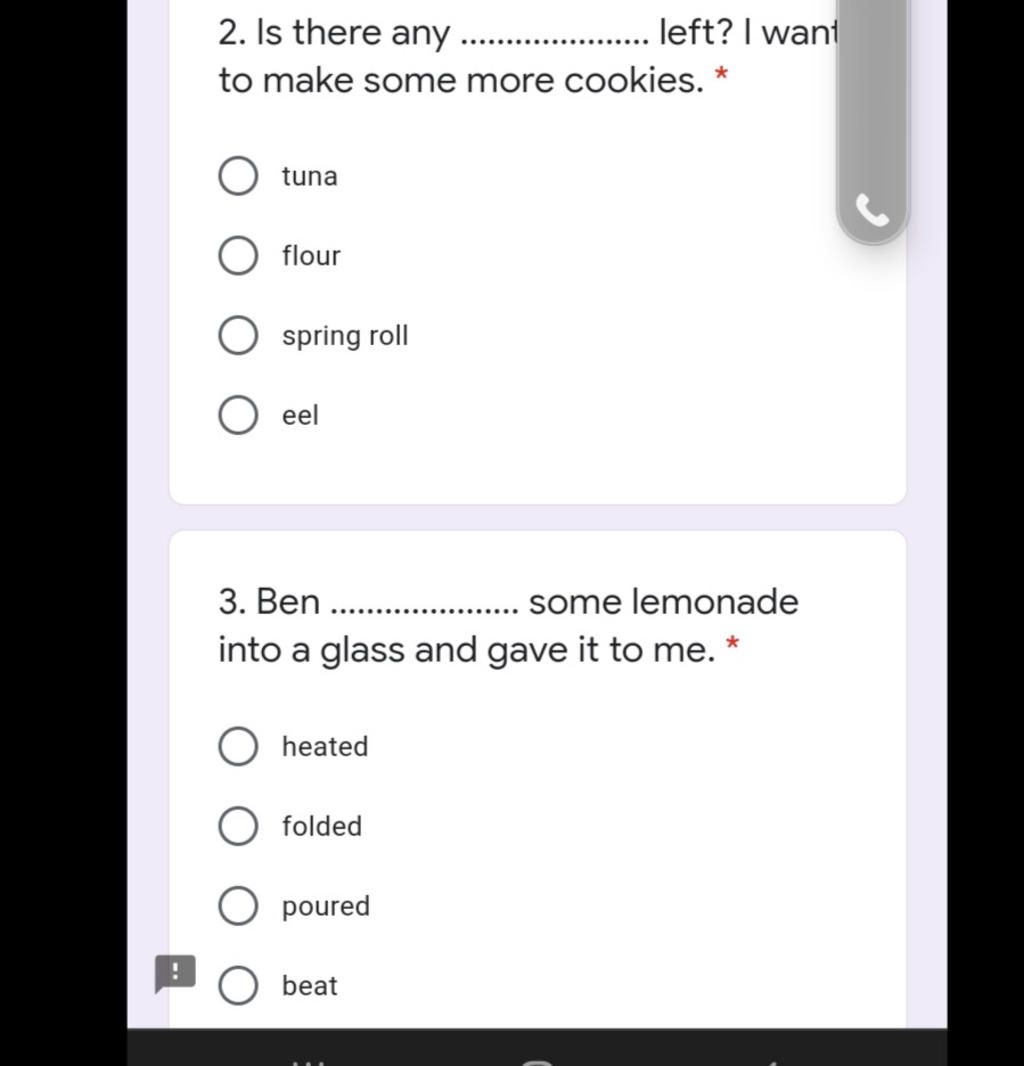This screenshot has width=1024, height=1066.
Task: Click the tuna answer label text
Action: coord(309,177)
